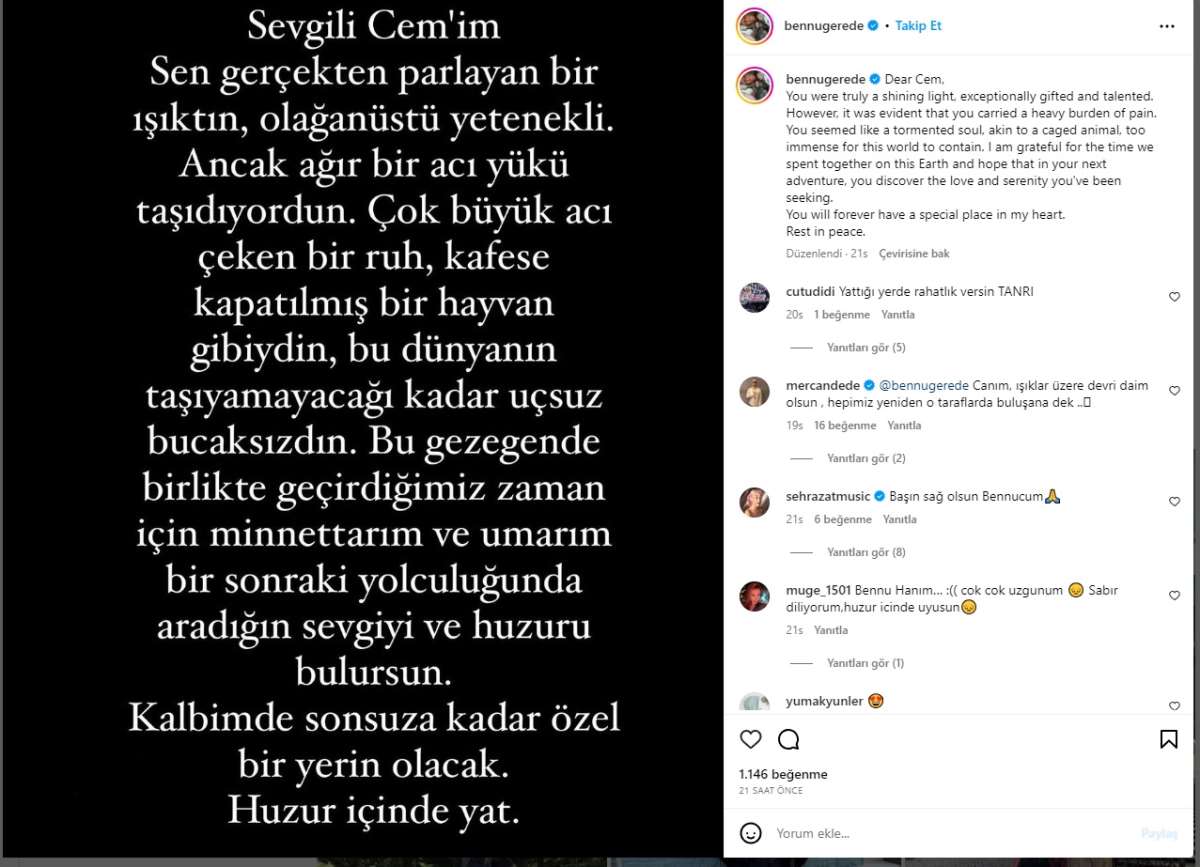Viewport: 1200px width, 867px height.
Task: Reply to cutudidi's comment via Yanıtla
Action: tap(898, 315)
